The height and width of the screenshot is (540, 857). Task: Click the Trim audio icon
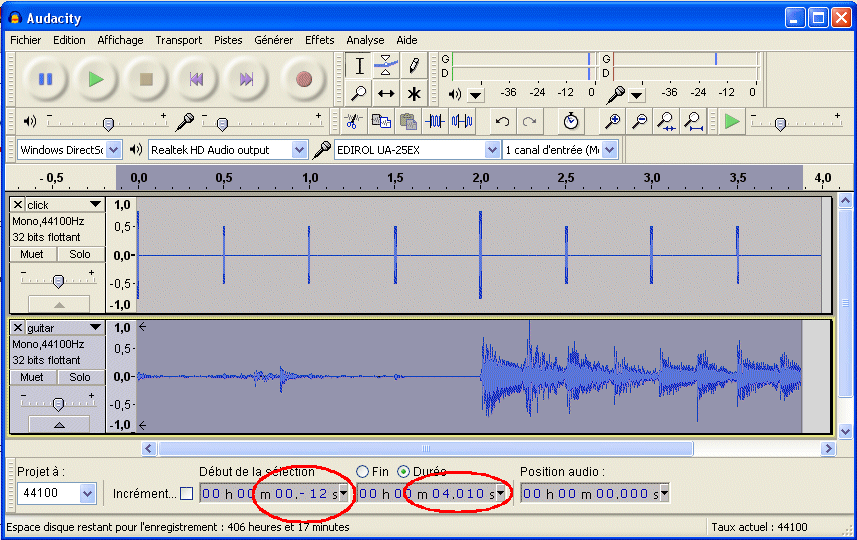click(435, 121)
